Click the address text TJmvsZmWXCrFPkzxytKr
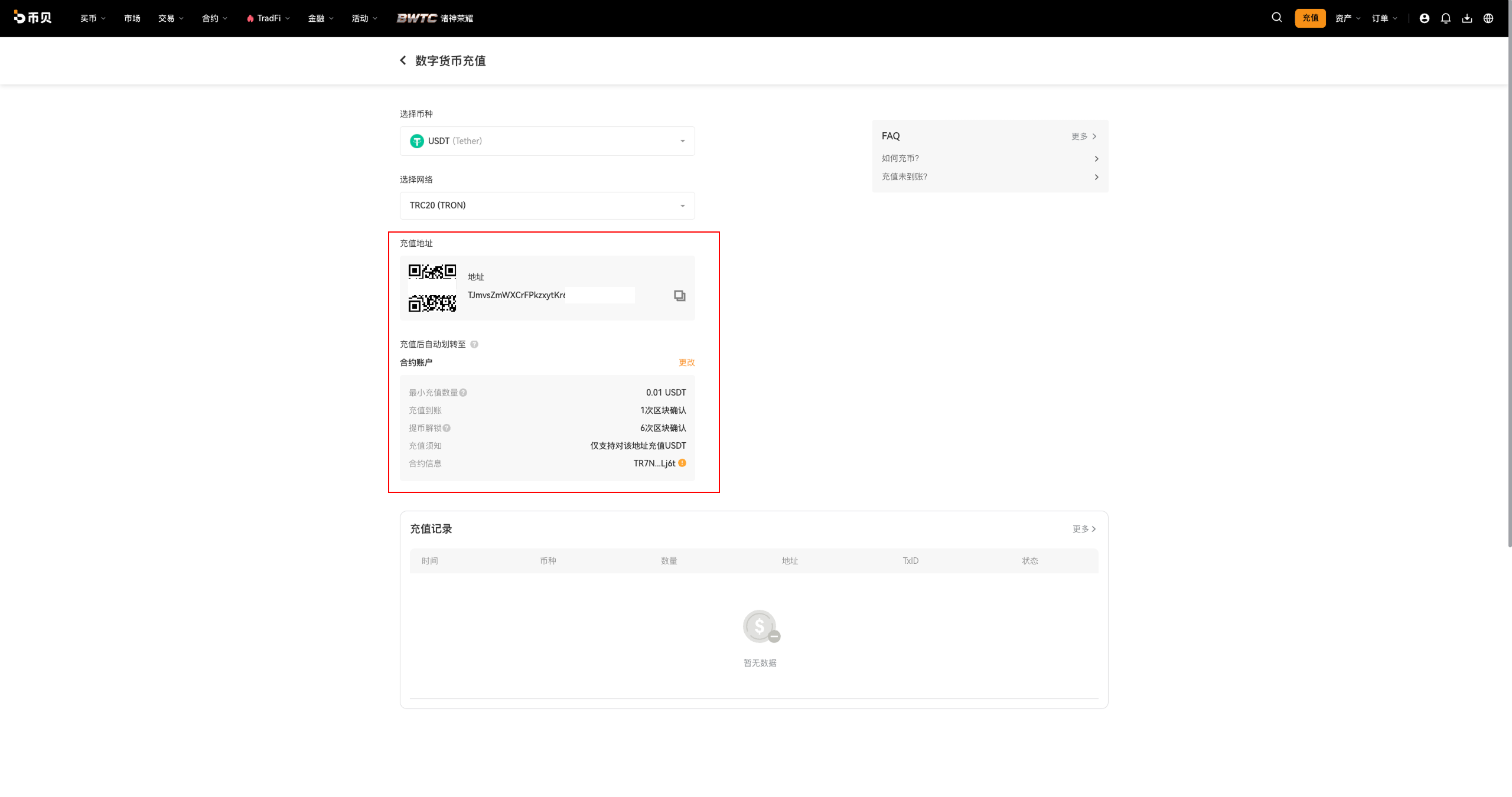Viewport: 1512px width, 797px height. pos(516,295)
